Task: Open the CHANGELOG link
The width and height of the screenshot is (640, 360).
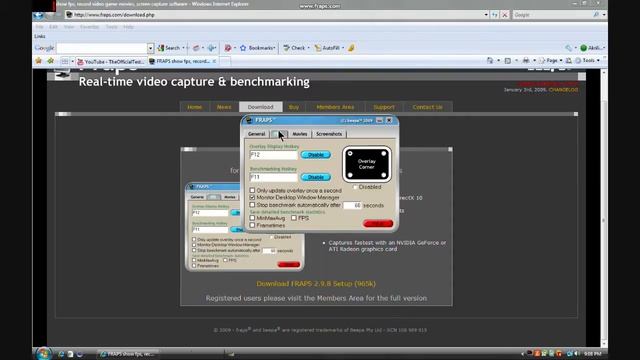Action: point(563,90)
